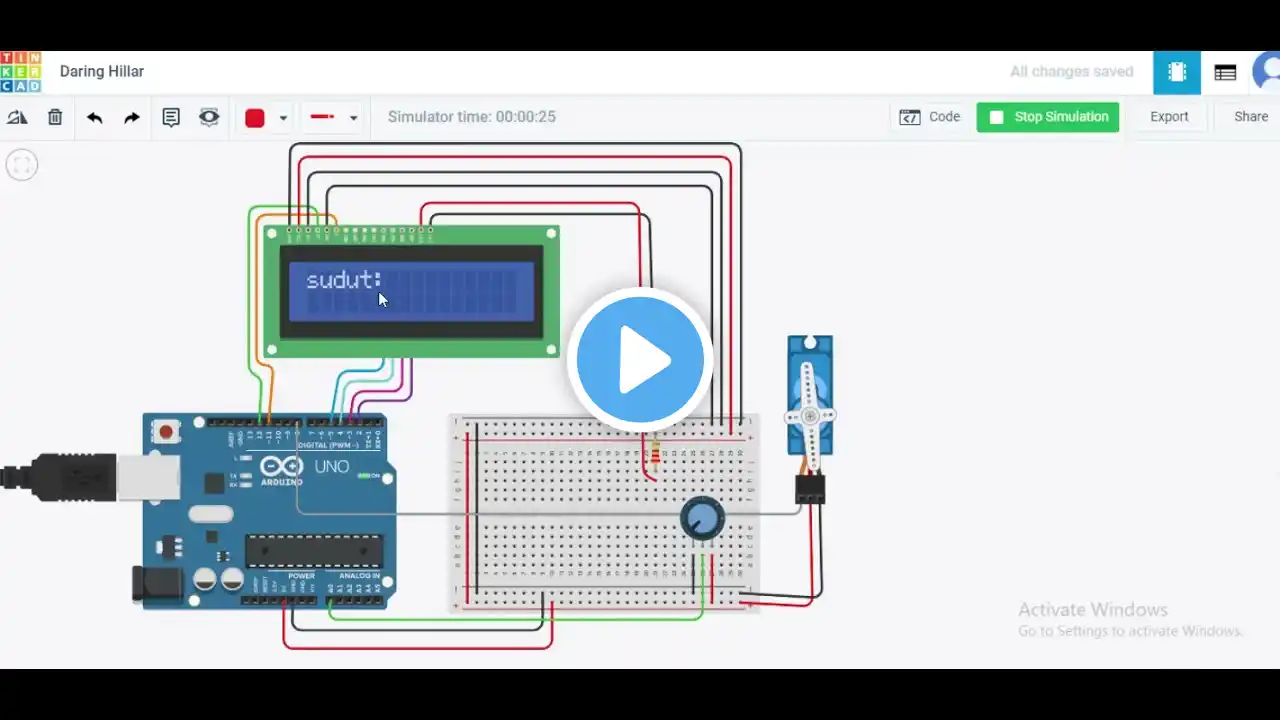The width and height of the screenshot is (1280, 720).
Task: Click the Tinkercad logo
Action: coord(21,72)
